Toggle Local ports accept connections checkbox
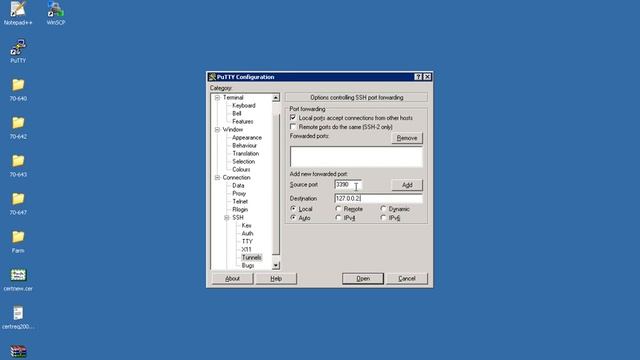The height and width of the screenshot is (360, 640). [293, 118]
